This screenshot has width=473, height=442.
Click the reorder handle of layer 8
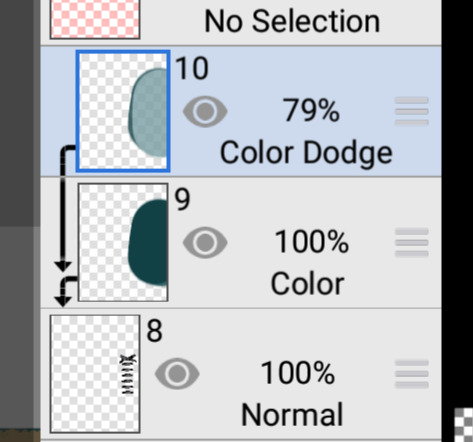pos(412,373)
